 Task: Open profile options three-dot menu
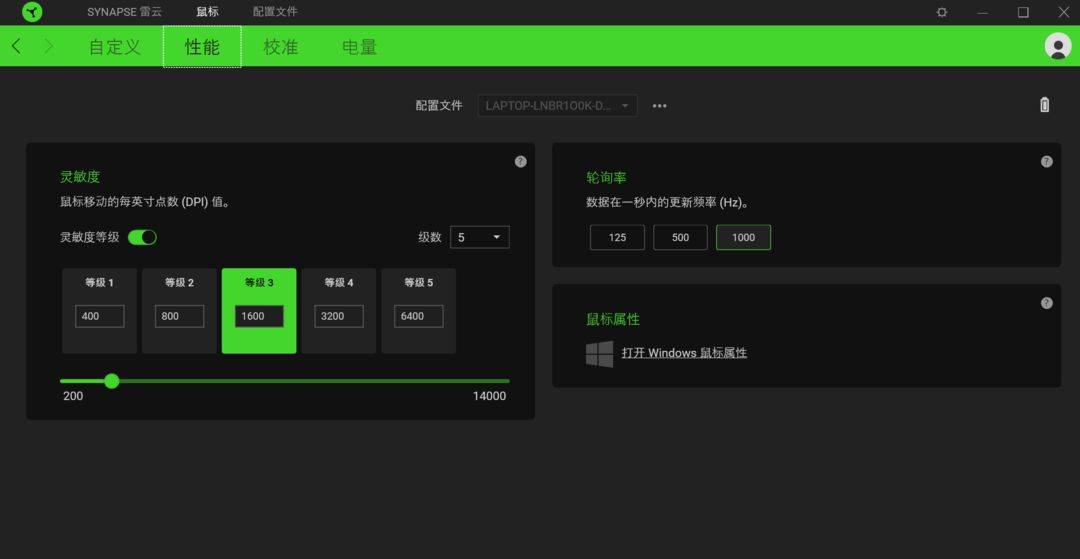(659, 106)
